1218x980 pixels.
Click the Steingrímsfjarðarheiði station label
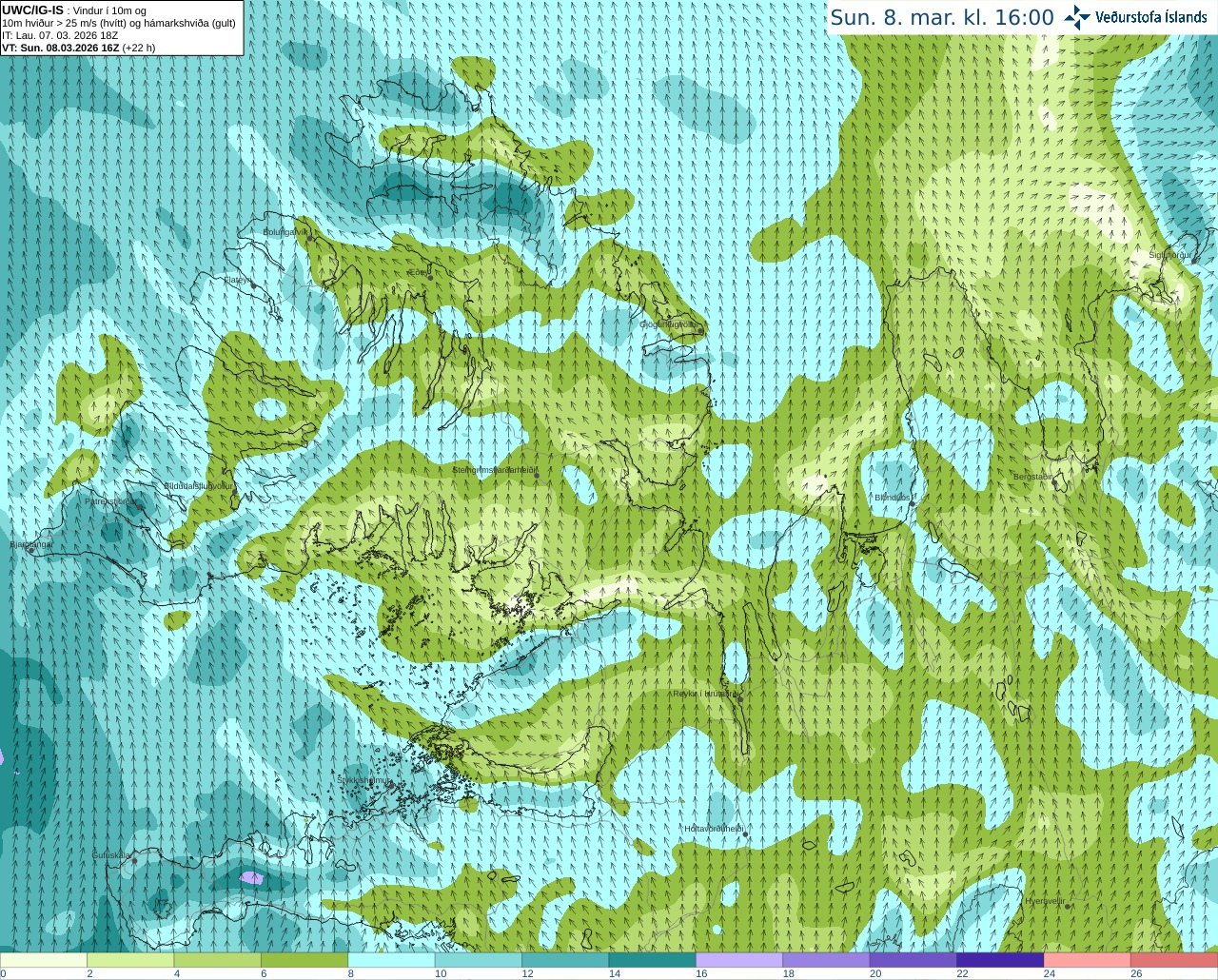pos(495,469)
